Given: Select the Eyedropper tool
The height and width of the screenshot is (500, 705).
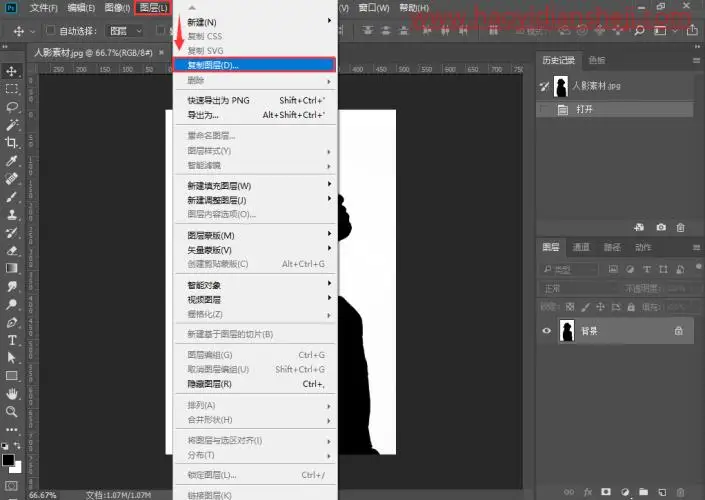Looking at the screenshot, I should pos(12,161).
